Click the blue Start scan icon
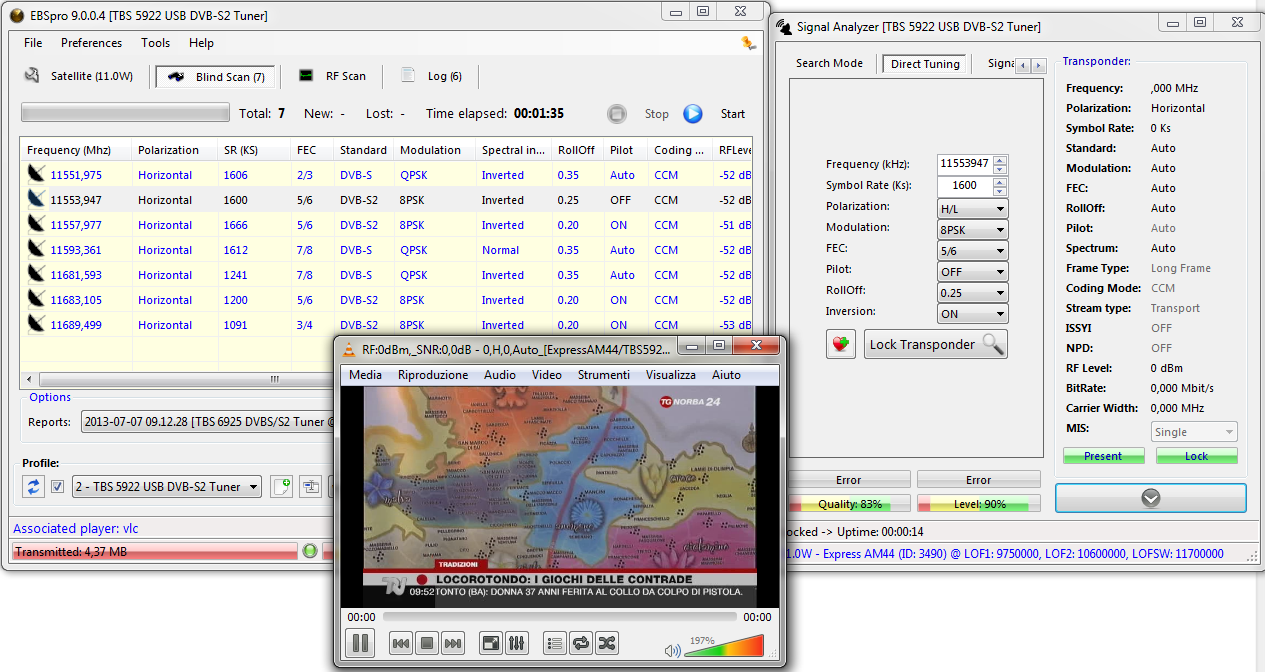1265x672 pixels. click(x=693, y=114)
